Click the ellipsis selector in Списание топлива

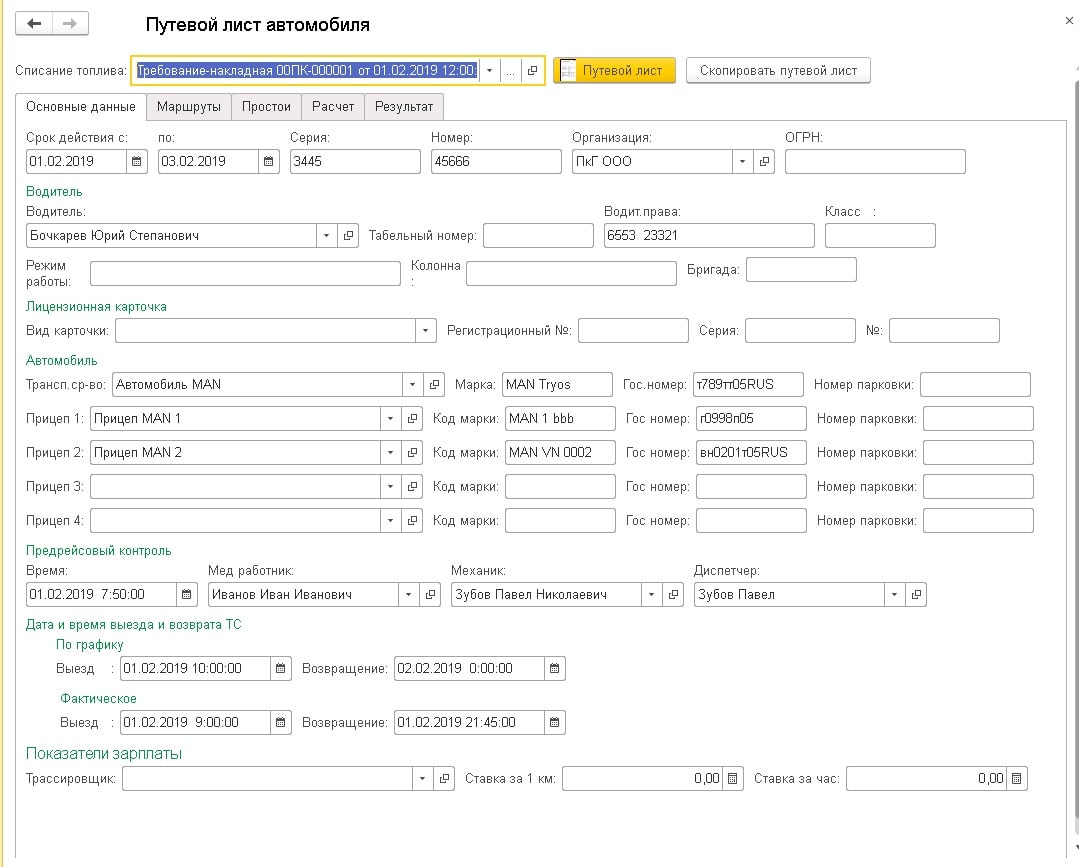pyautogui.click(x=510, y=70)
